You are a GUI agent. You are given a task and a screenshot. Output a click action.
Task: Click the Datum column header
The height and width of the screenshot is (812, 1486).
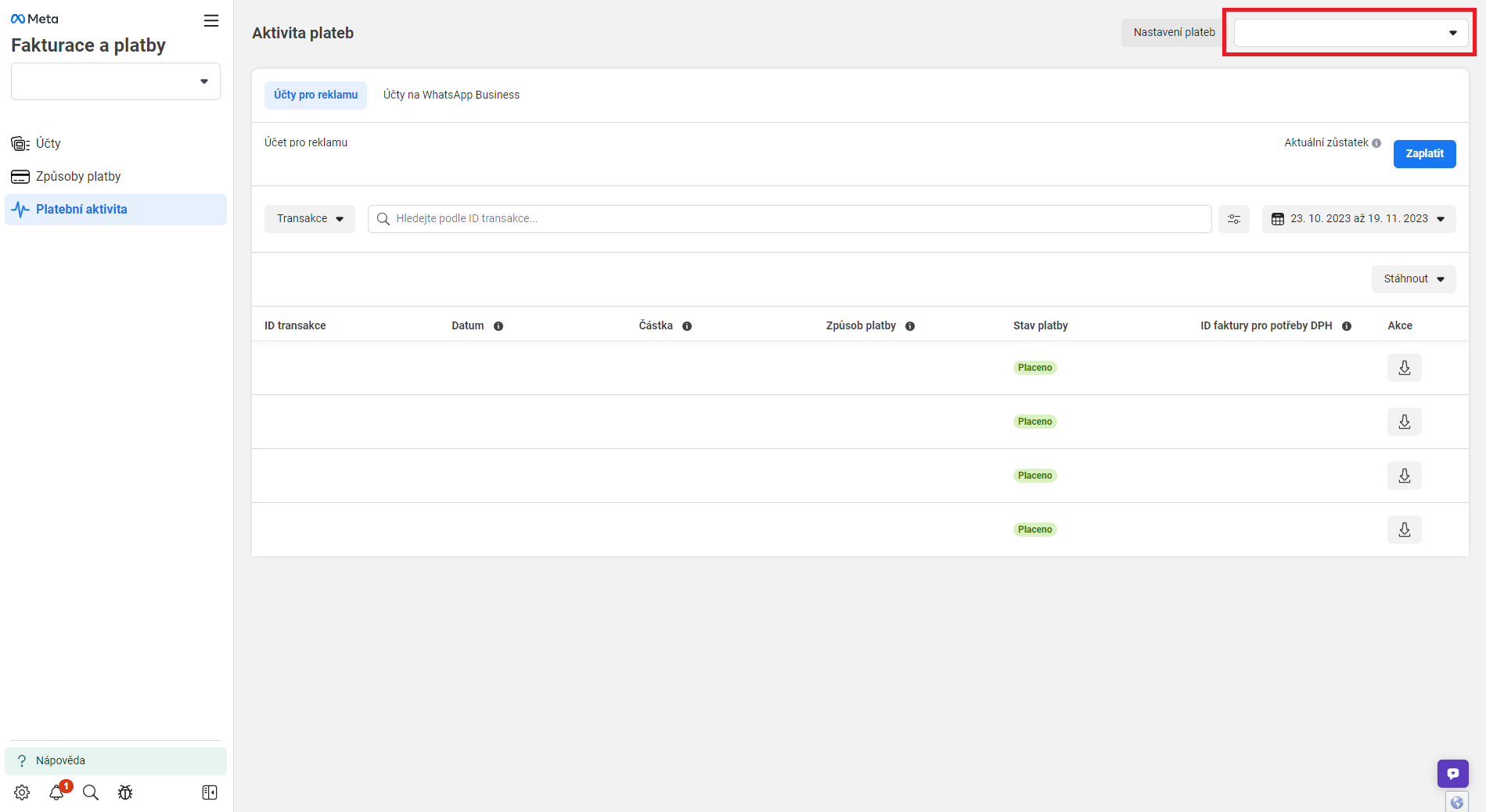pyautogui.click(x=467, y=325)
